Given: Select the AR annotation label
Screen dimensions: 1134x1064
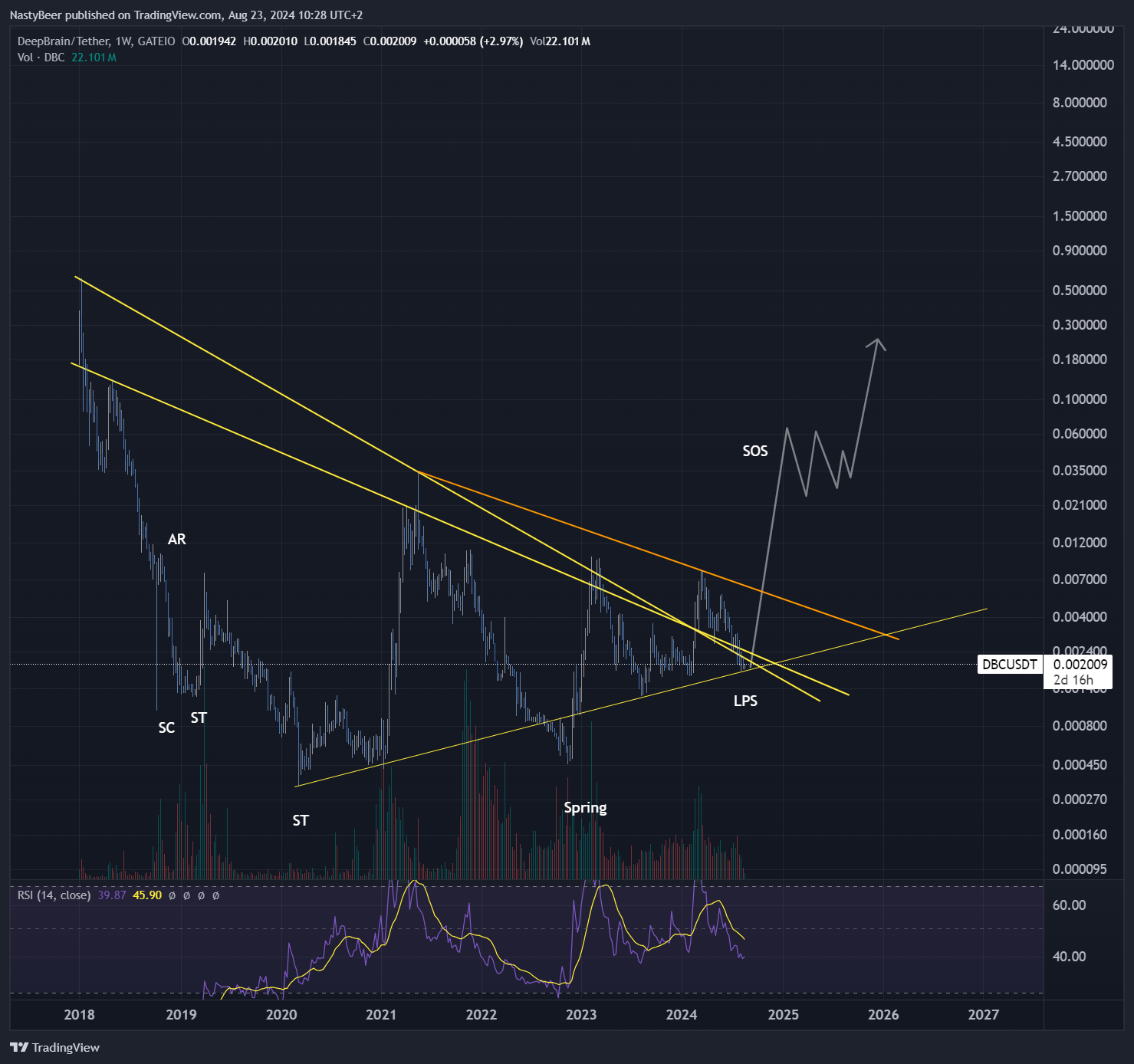Looking at the screenshot, I should click(x=177, y=540).
